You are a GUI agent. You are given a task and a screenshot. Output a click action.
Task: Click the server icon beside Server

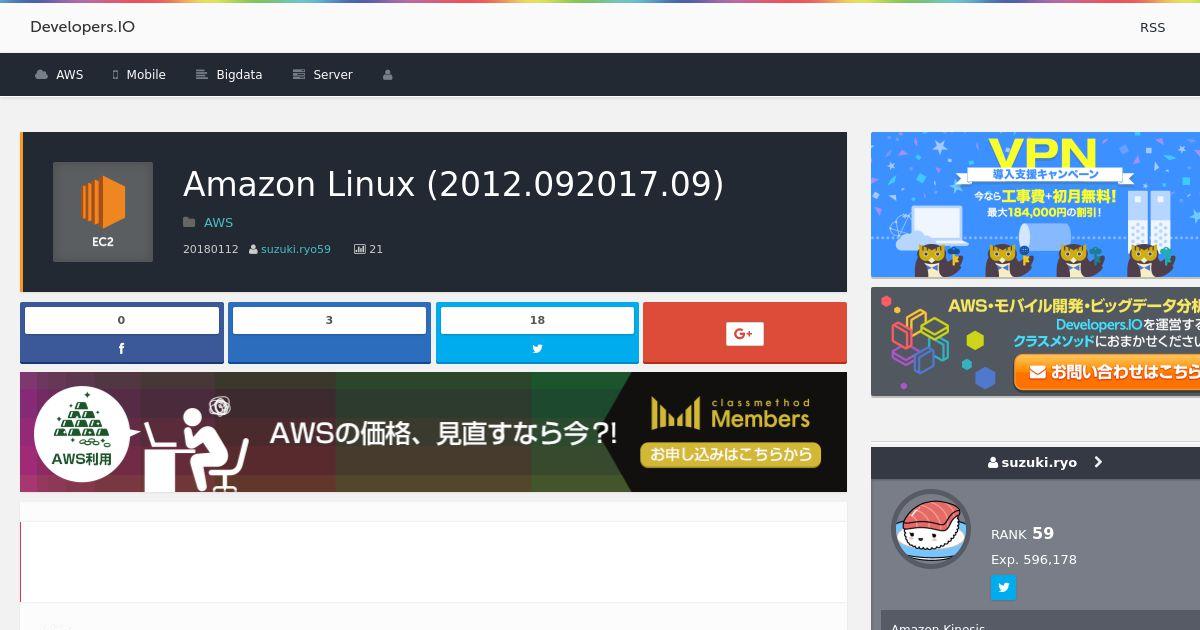(x=298, y=75)
